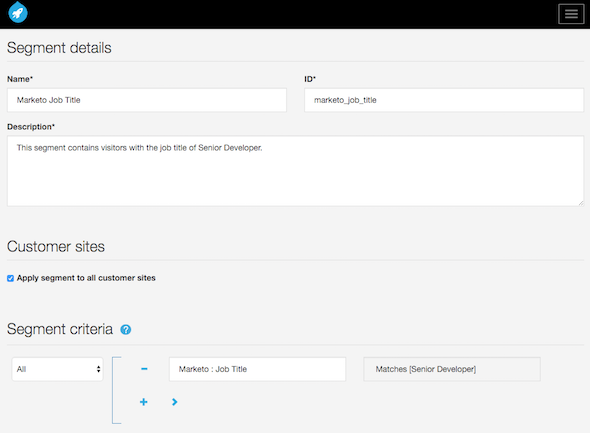This screenshot has width=590, height=433.
Task: Click the rocket logo icon
Action: click(18, 12)
